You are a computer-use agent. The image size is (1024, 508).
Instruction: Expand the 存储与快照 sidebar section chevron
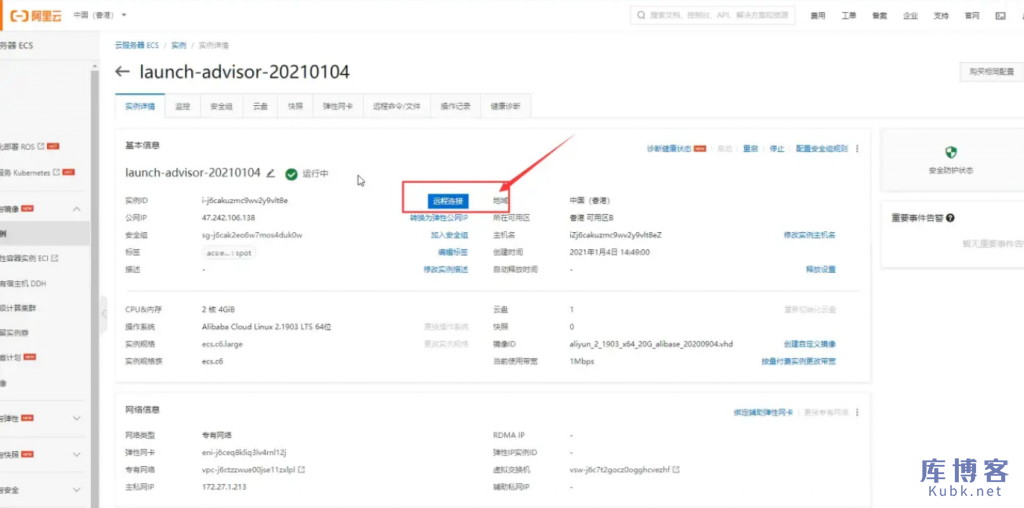(78, 453)
